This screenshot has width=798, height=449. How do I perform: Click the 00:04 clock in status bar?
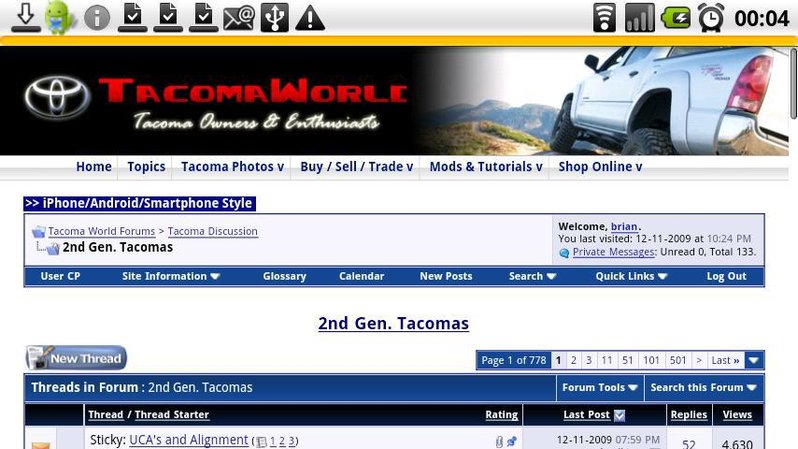click(x=761, y=18)
